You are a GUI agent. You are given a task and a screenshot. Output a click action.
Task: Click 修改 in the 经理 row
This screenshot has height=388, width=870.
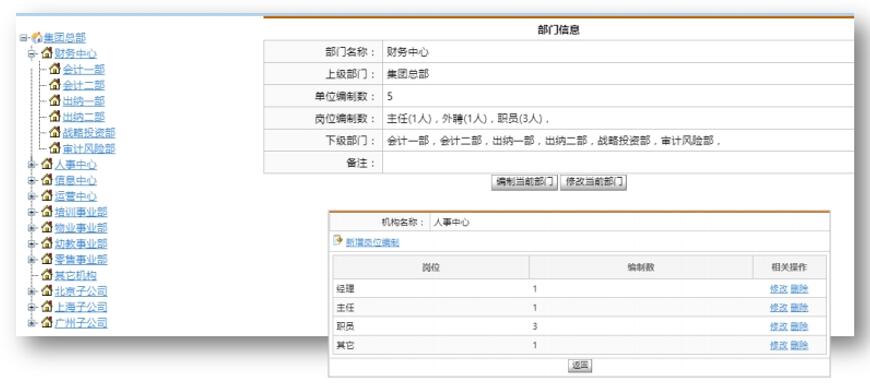tap(778, 289)
